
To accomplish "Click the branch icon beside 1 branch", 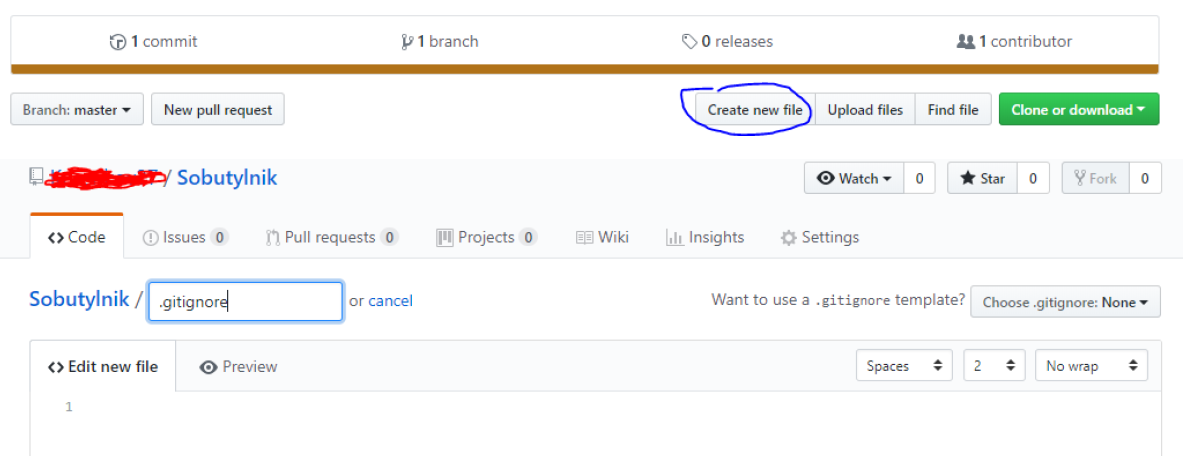I will (x=407, y=42).
